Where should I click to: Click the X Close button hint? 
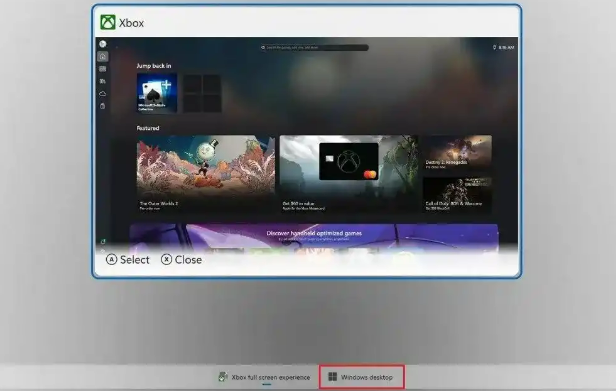pyautogui.click(x=181, y=260)
